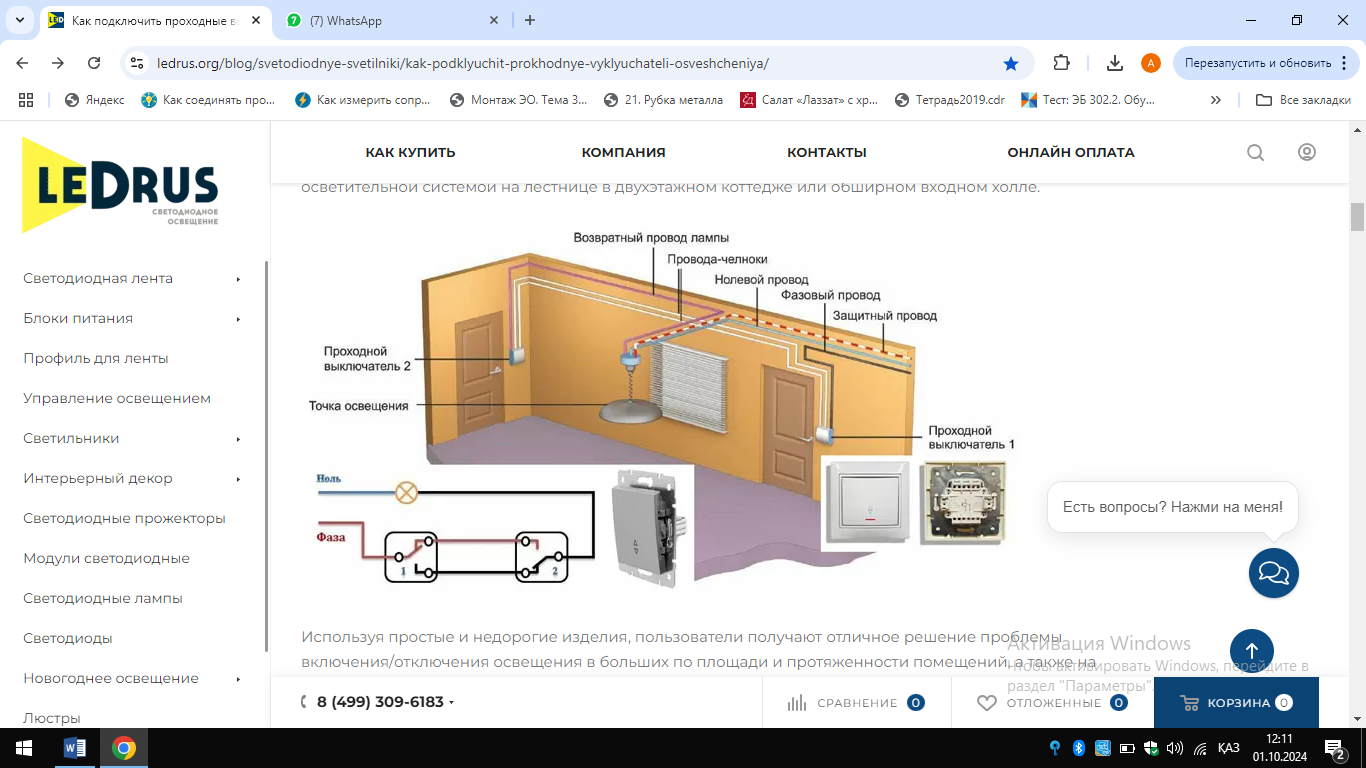Open the Chrome profile avatar

pos(1151,63)
